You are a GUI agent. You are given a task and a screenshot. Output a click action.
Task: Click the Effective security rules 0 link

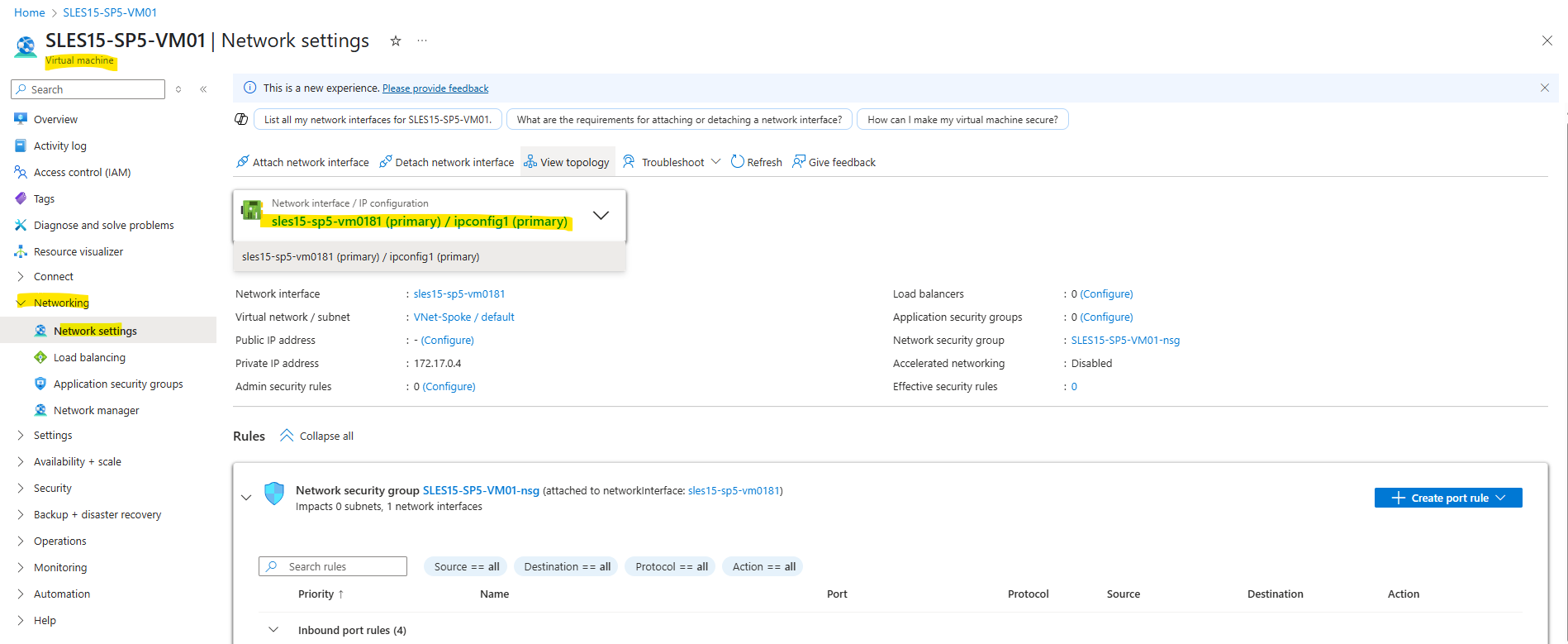pos(1074,386)
